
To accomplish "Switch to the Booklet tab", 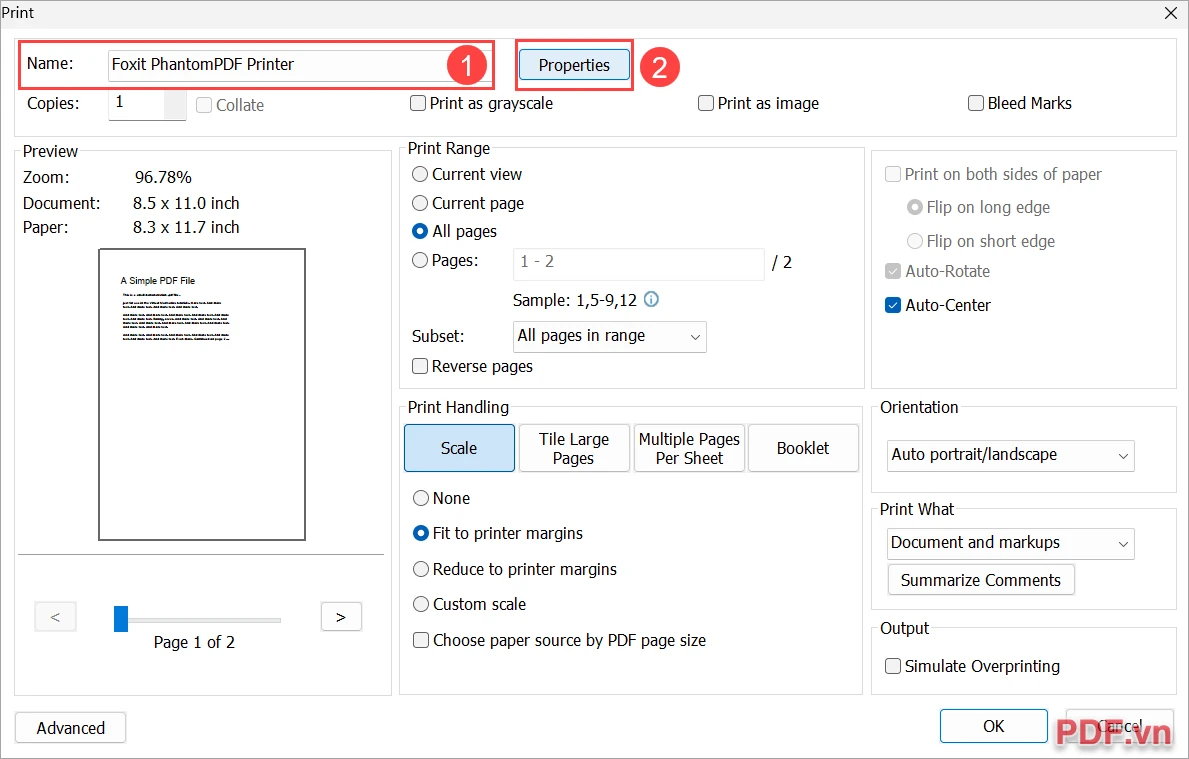I will pyautogui.click(x=803, y=448).
